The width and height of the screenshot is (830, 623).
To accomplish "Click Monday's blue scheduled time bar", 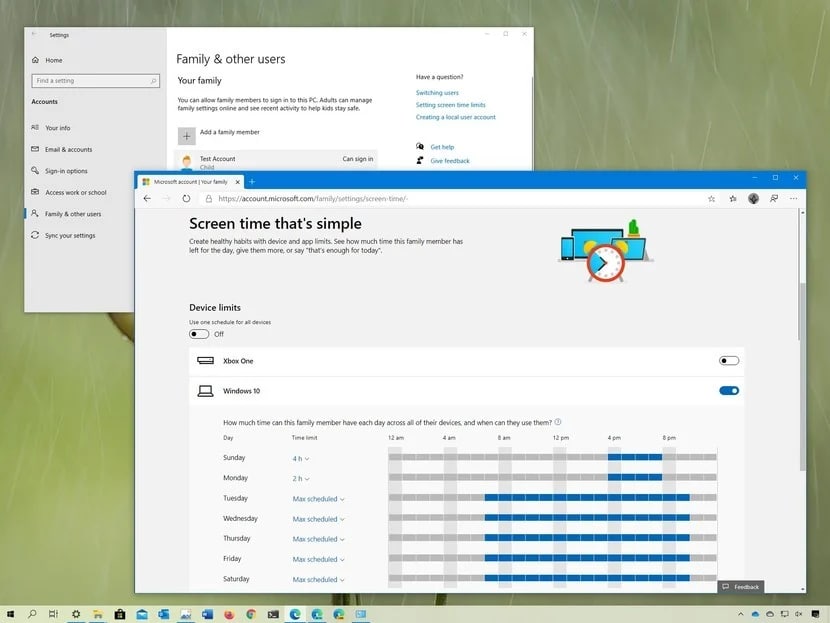I will click(635, 476).
